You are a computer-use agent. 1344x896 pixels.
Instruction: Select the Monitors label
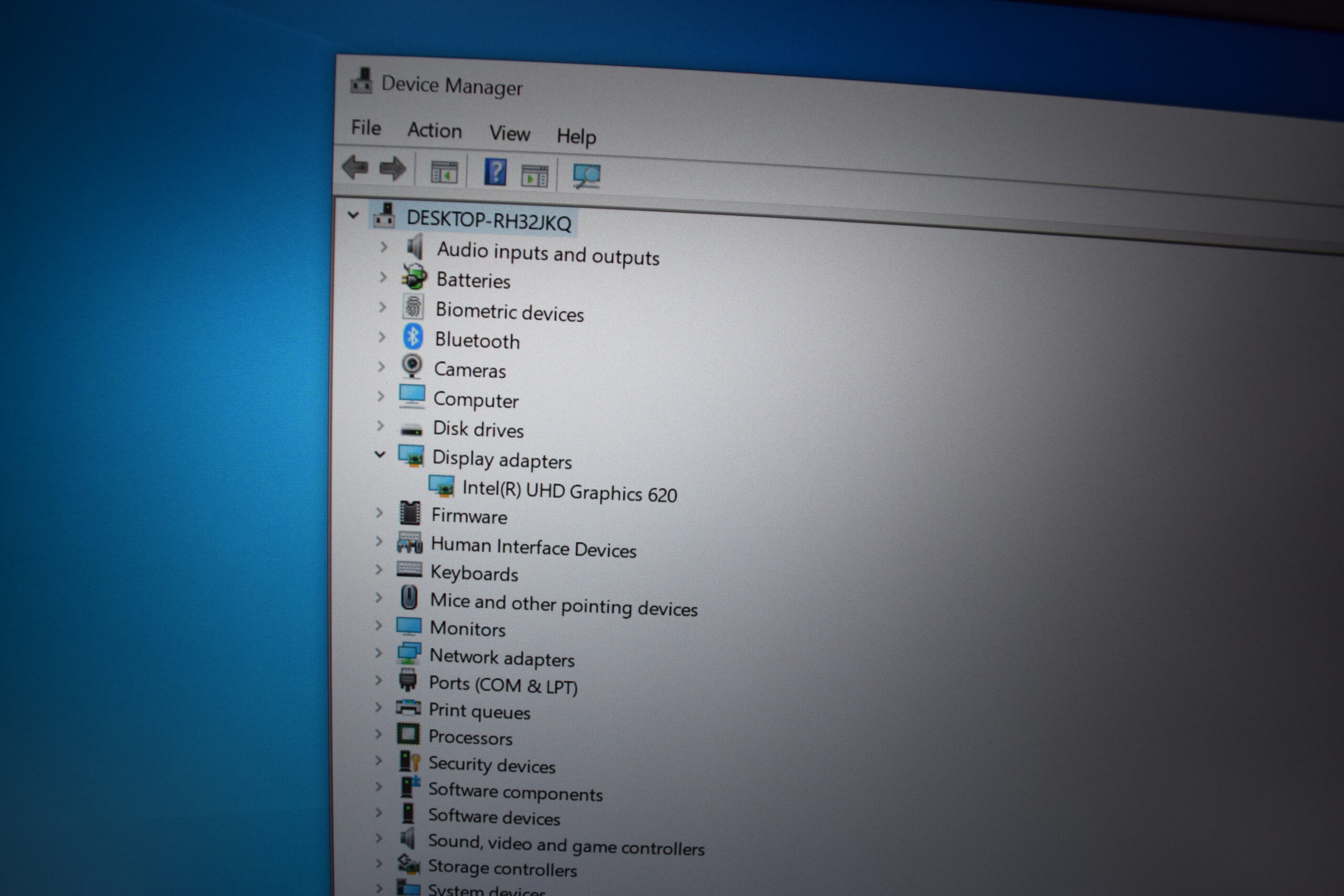click(467, 629)
